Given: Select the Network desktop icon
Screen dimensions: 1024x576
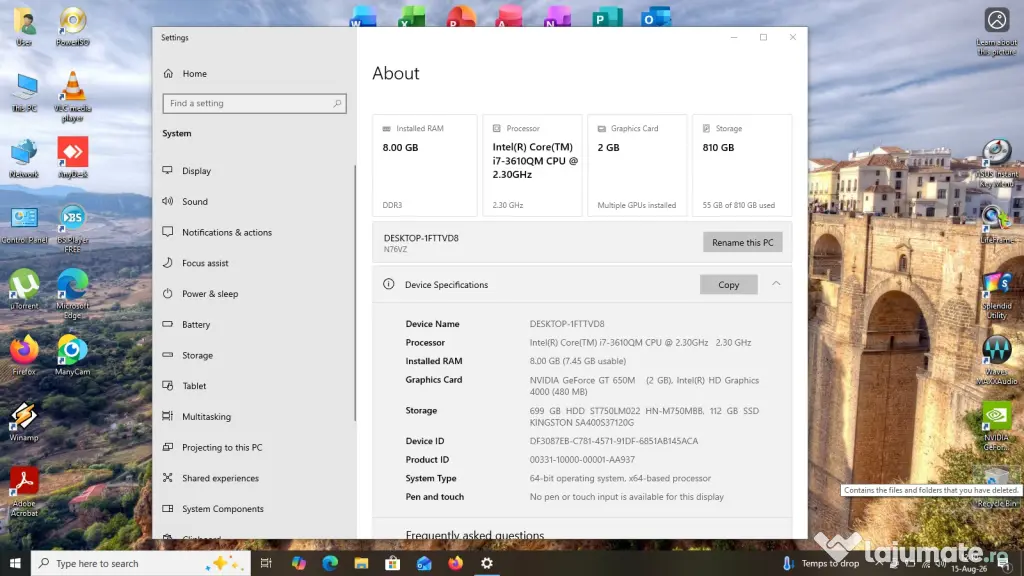Looking at the screenshot, I should tap(24, 159).
